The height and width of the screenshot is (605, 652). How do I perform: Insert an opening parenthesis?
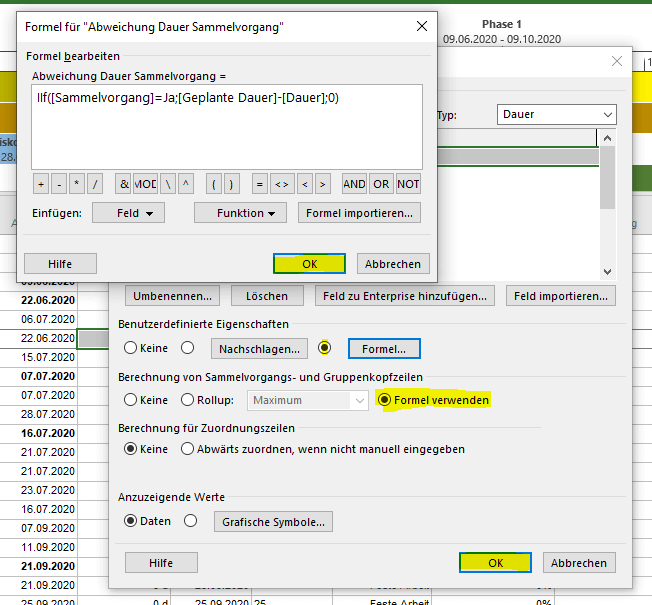[213, 184]
